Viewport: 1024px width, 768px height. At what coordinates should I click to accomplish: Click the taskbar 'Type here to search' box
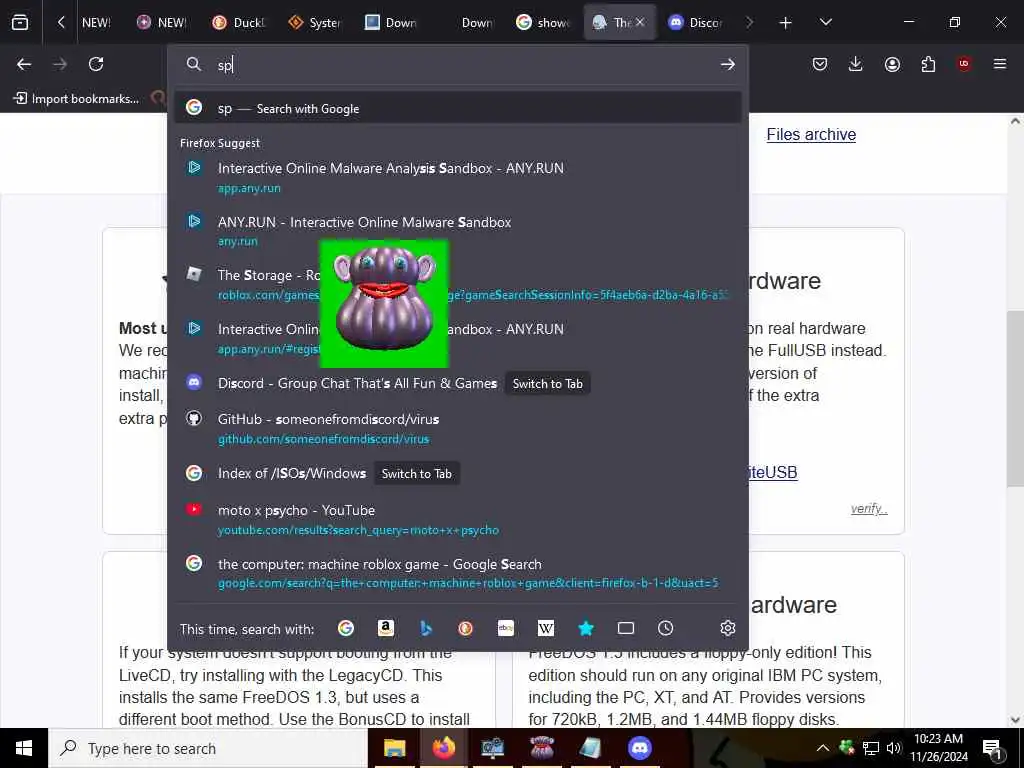click(x=208, y=748)
